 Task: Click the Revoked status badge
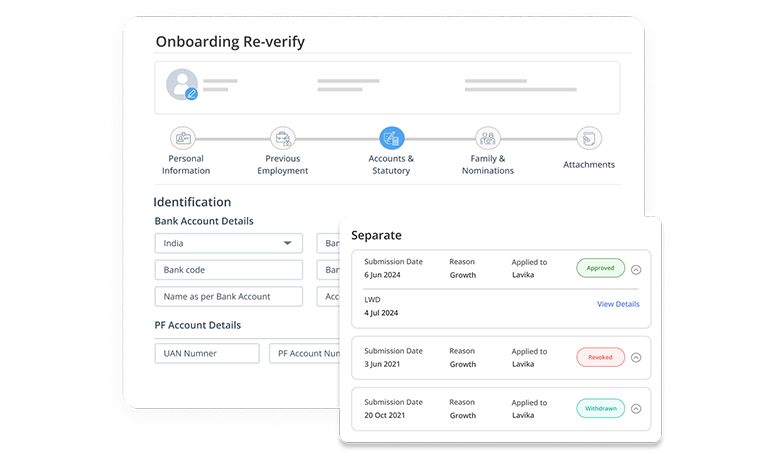click(x=601, y=357)
